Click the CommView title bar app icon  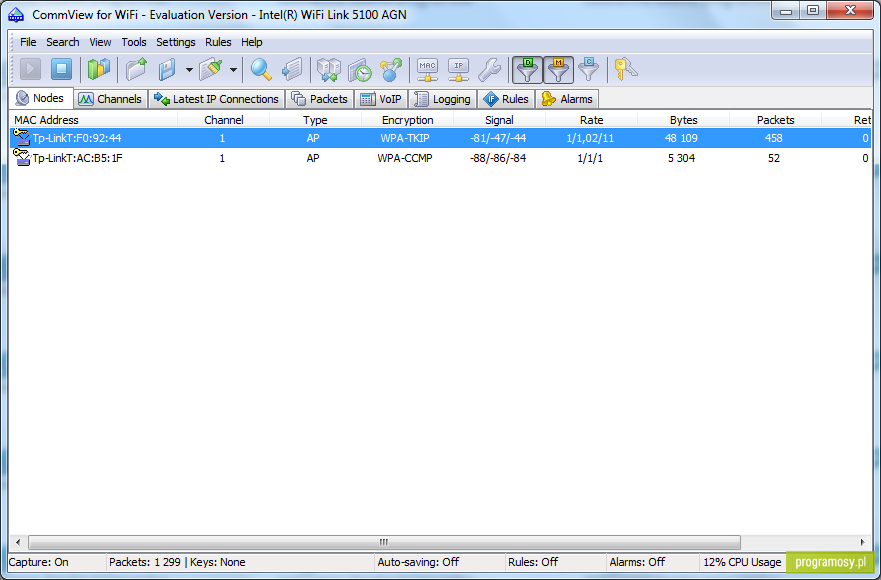click(16, 15)
